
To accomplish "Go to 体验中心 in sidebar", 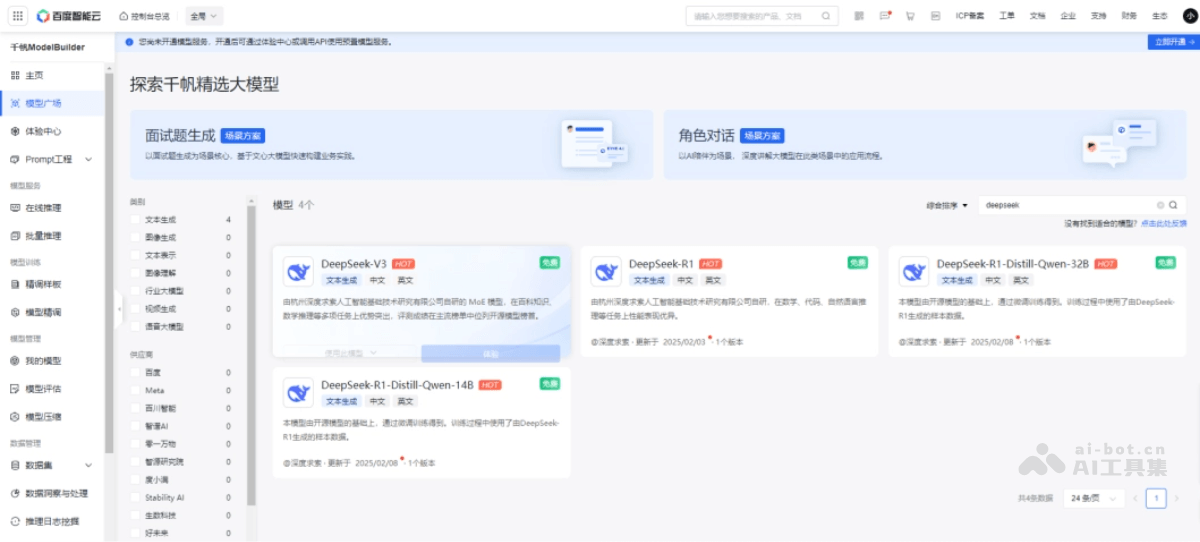I will point(43,131).
